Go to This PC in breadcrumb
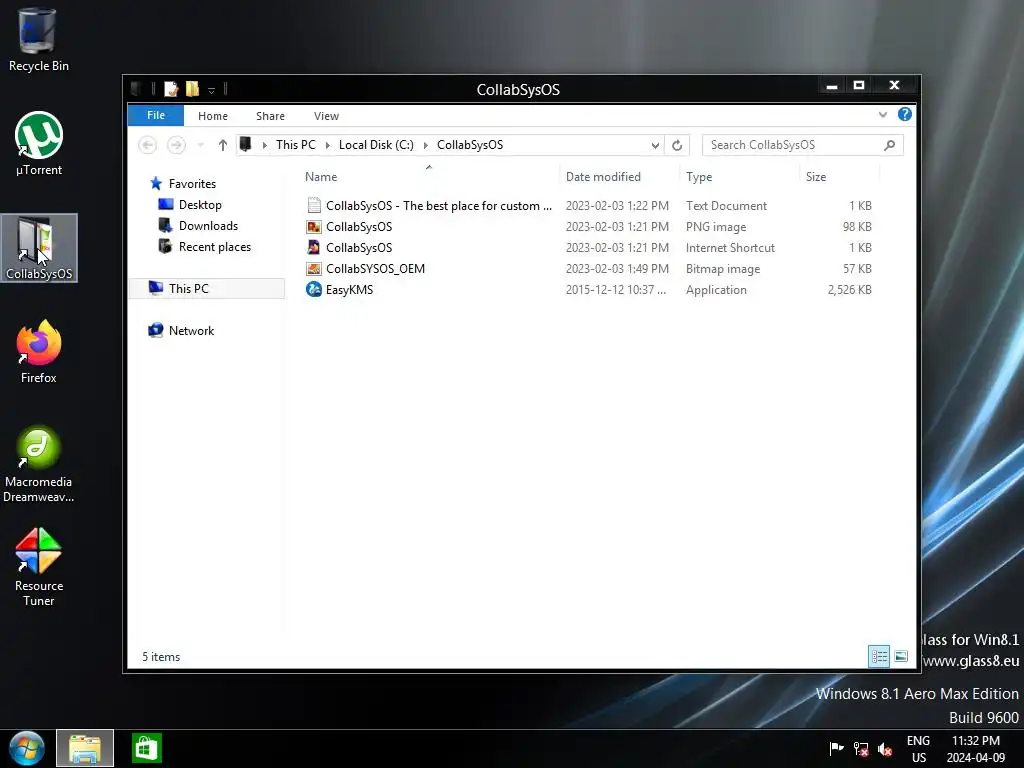 pyautogui.click(x=295, y=145)
